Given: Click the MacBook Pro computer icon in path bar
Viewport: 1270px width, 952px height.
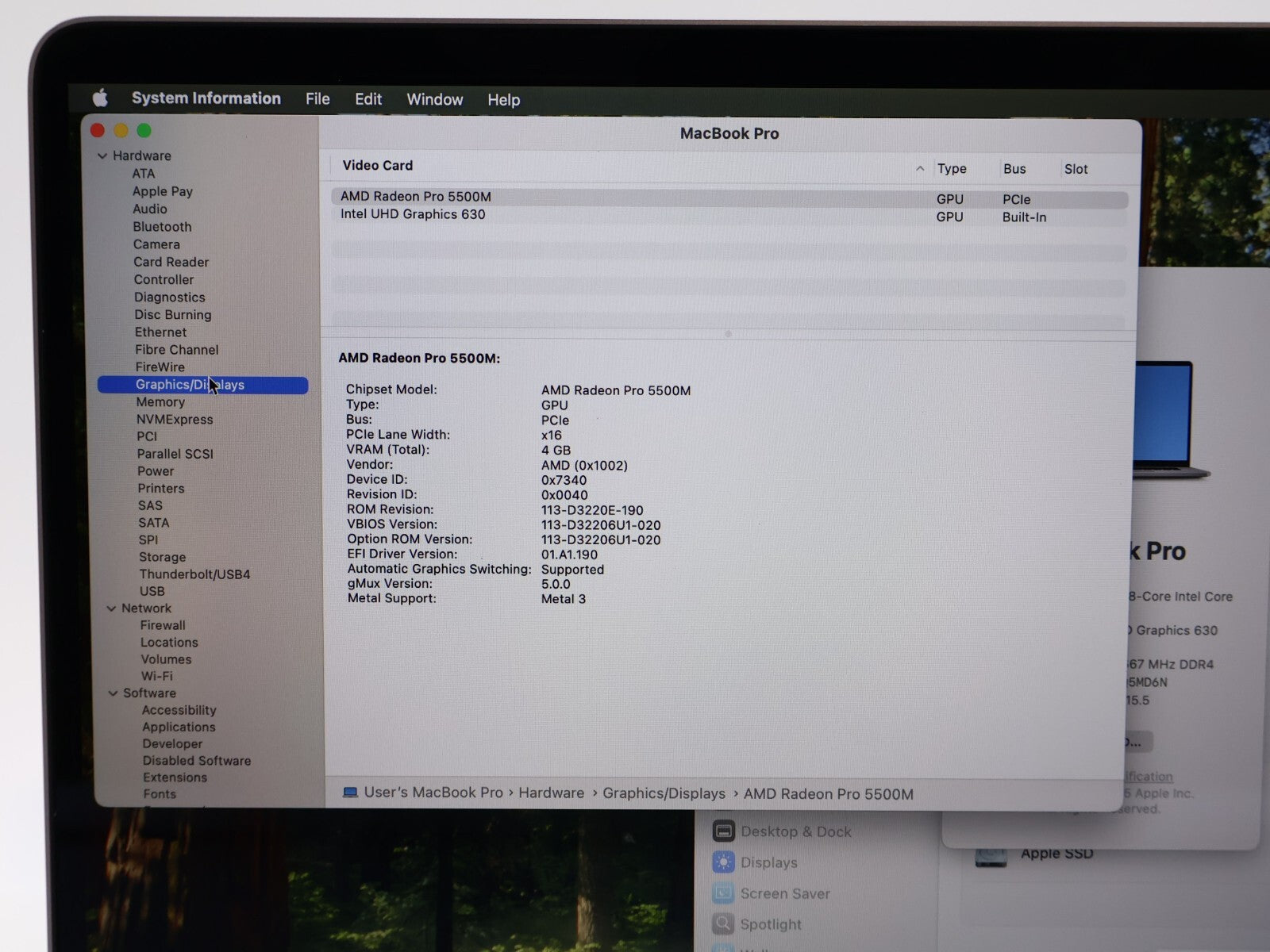Looking at the screenshot, I should coord(350,793).
